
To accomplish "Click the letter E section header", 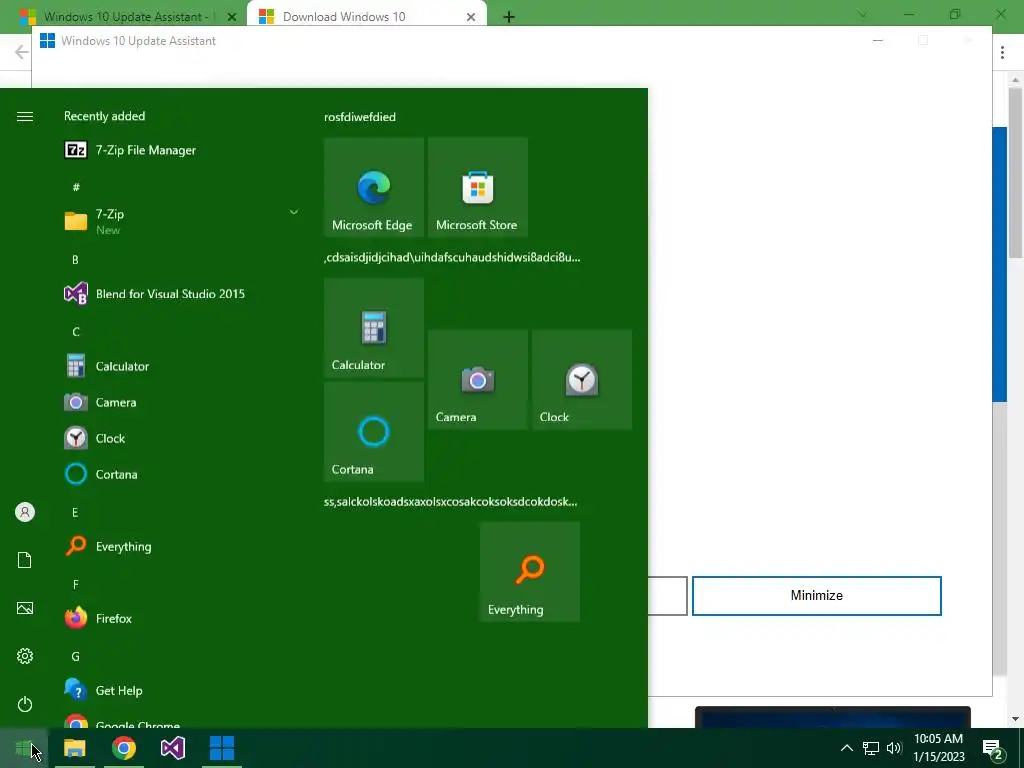I will pos(75,513).
